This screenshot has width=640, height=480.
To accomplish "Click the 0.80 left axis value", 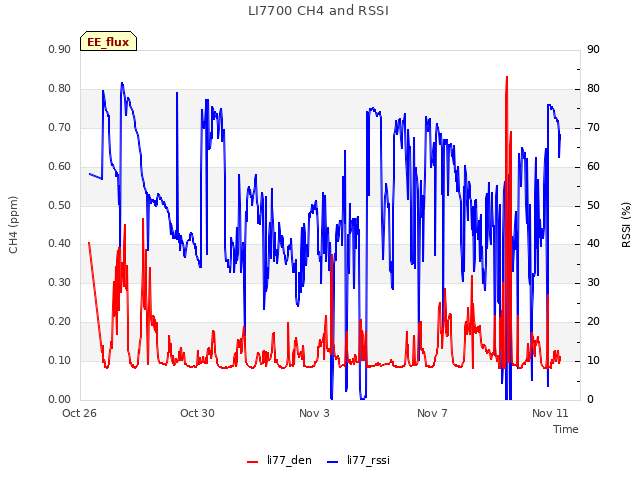I will coord(60,89).
